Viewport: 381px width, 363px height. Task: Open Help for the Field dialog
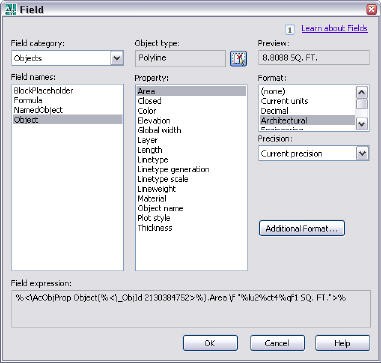pos(342,343)
